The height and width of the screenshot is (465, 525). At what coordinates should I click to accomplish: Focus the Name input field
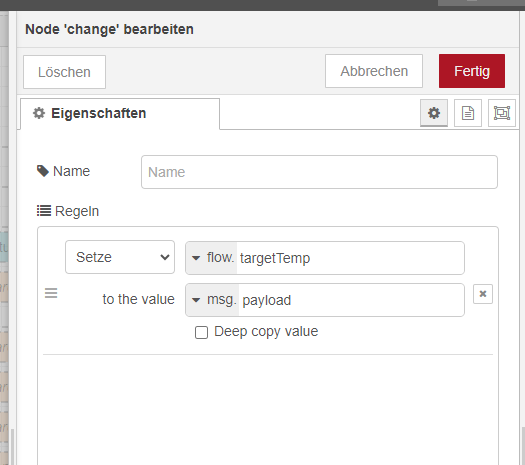[x=319, y=172]
